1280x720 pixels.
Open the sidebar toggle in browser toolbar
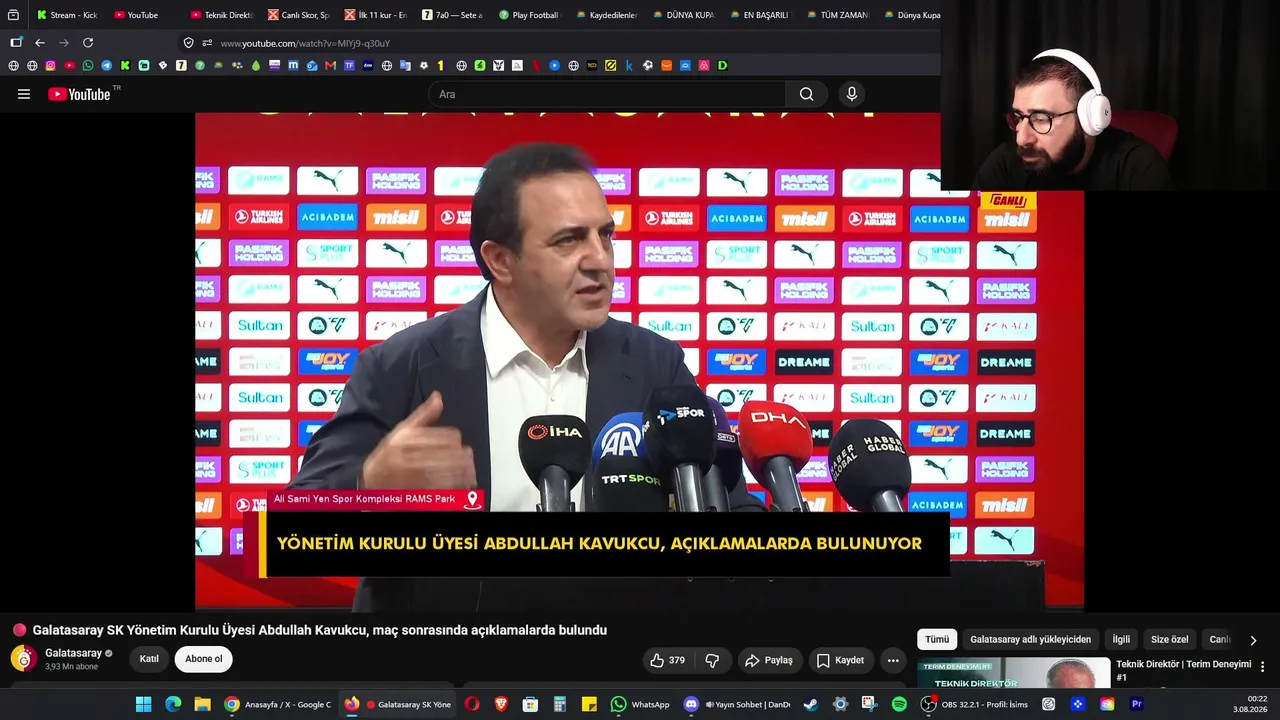[x=16, y=43]
